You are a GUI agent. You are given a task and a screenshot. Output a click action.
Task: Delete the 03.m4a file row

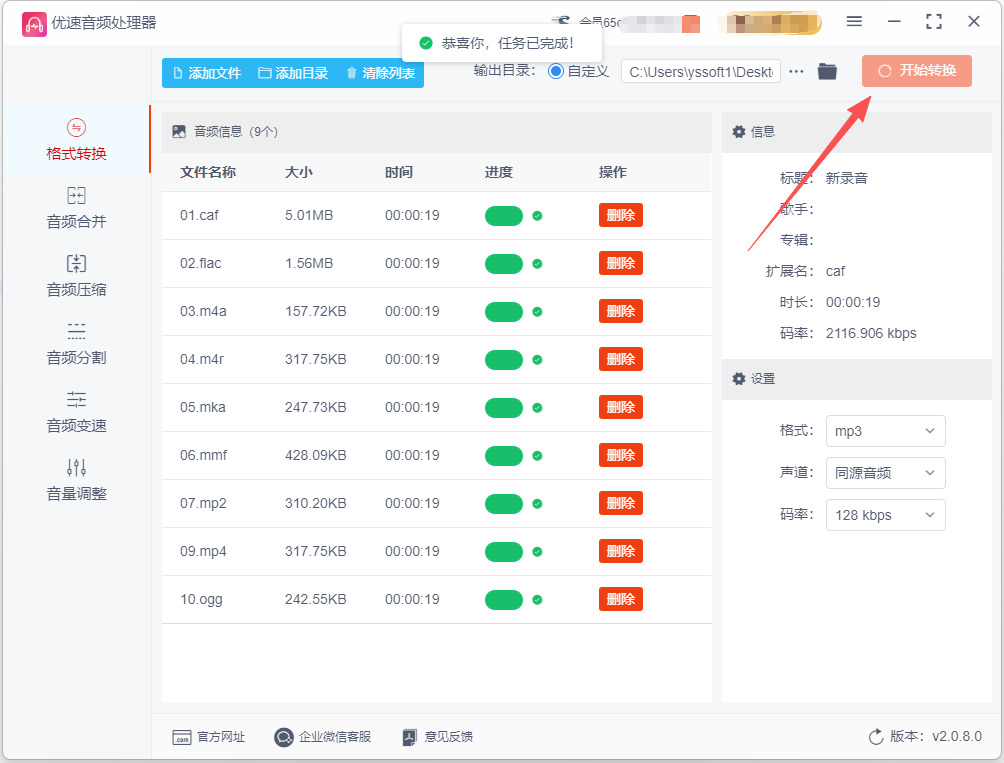pos(620,311)
